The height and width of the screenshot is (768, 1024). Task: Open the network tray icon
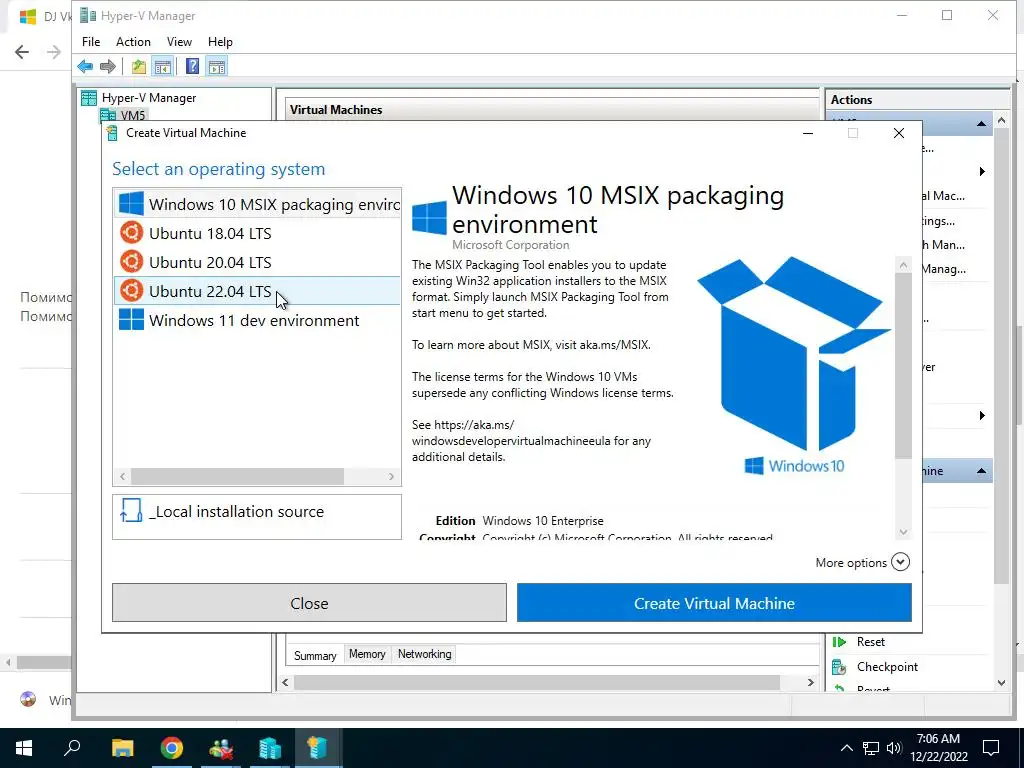click(871, 748)
